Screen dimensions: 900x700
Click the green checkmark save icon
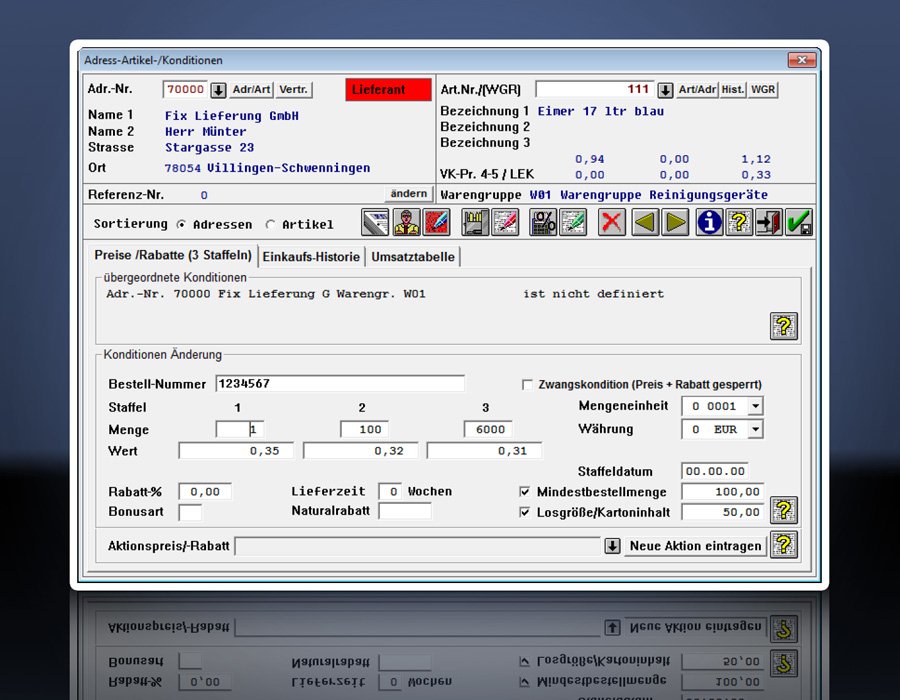pos(799,223)
